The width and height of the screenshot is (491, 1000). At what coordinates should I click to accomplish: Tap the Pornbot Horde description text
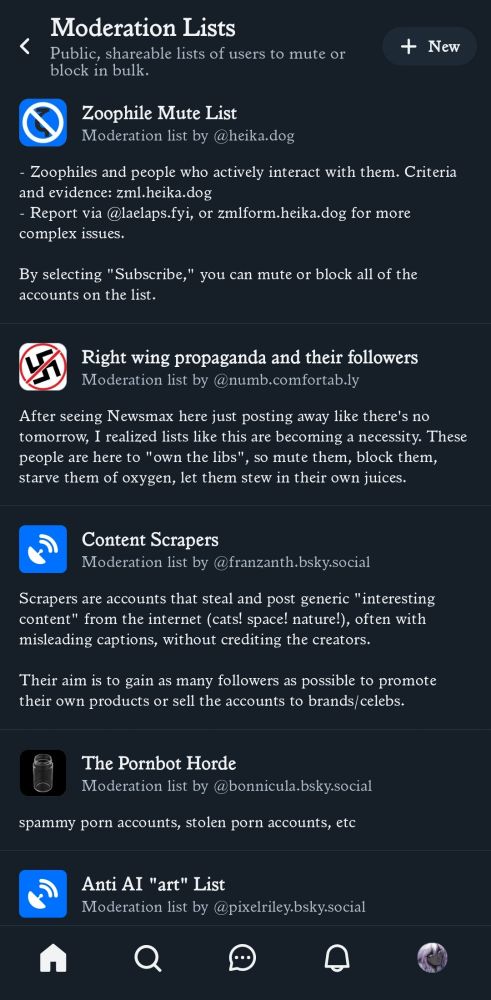(x=187, y=823)
